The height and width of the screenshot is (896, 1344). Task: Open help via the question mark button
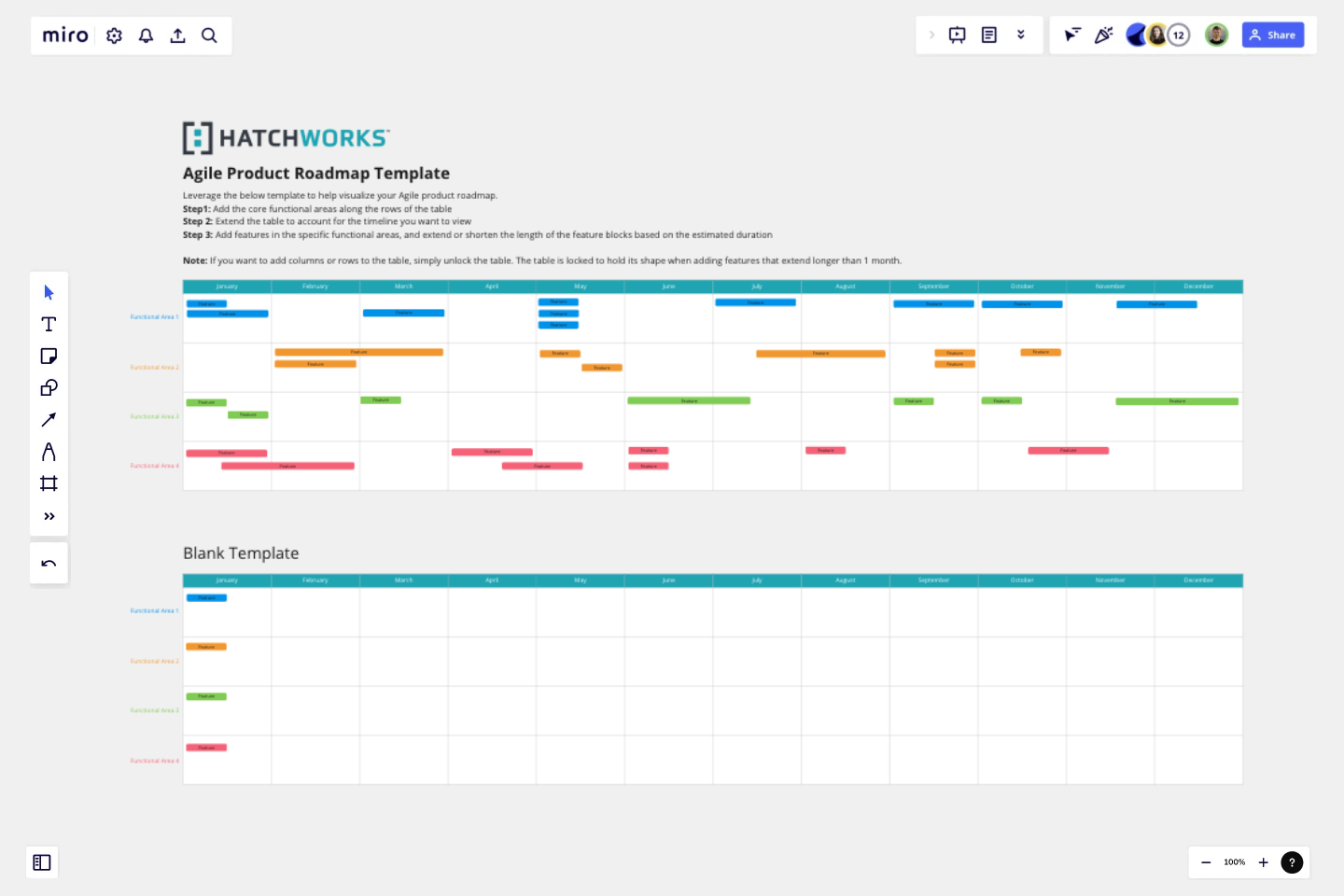coord(1293,862)
